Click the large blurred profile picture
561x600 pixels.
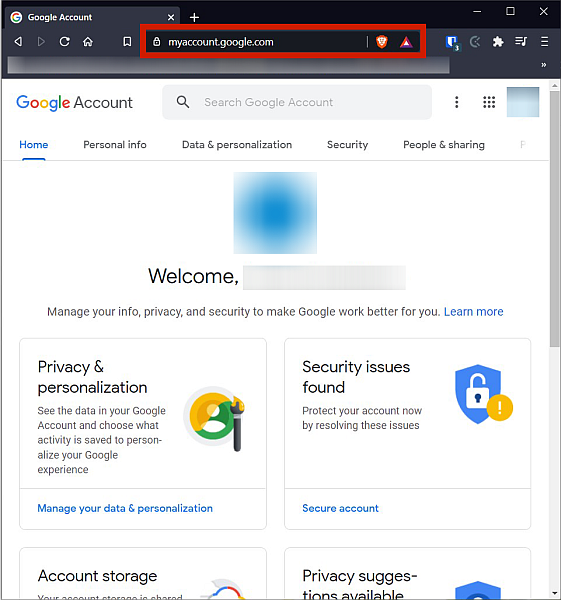pos(275,213)
